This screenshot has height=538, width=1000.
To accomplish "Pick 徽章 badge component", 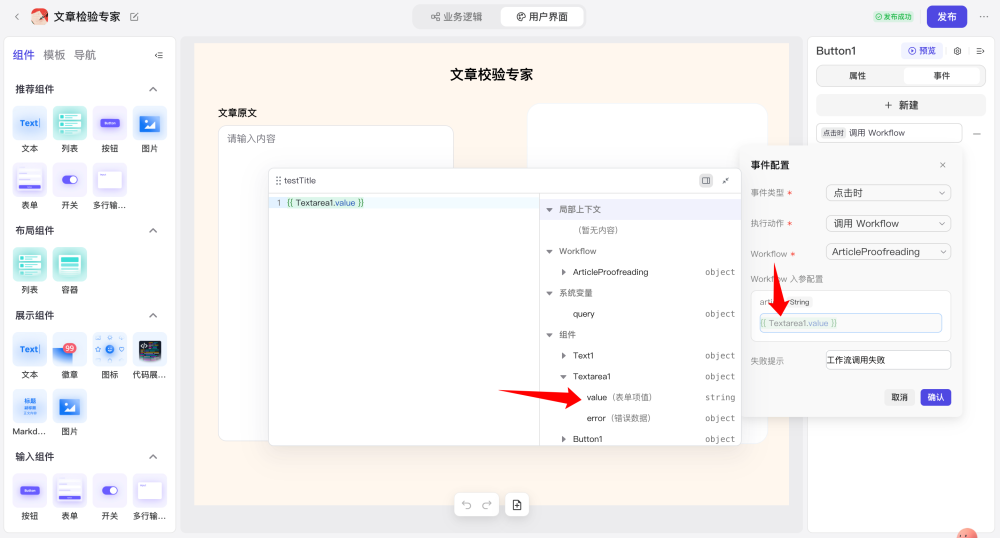I will coord(70,356).
